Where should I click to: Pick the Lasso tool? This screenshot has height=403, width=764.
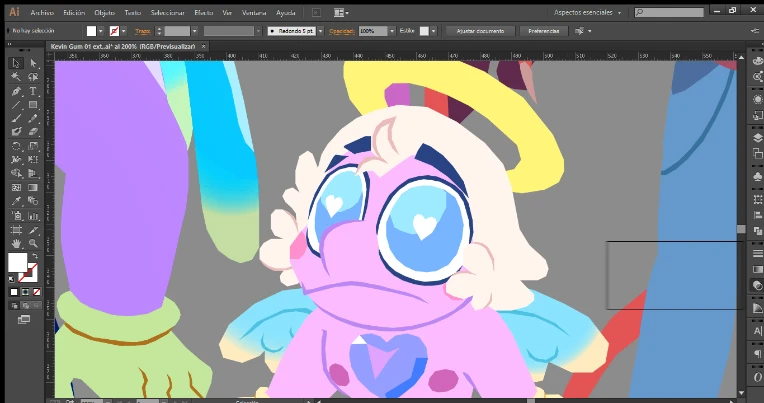coord(33,77)
